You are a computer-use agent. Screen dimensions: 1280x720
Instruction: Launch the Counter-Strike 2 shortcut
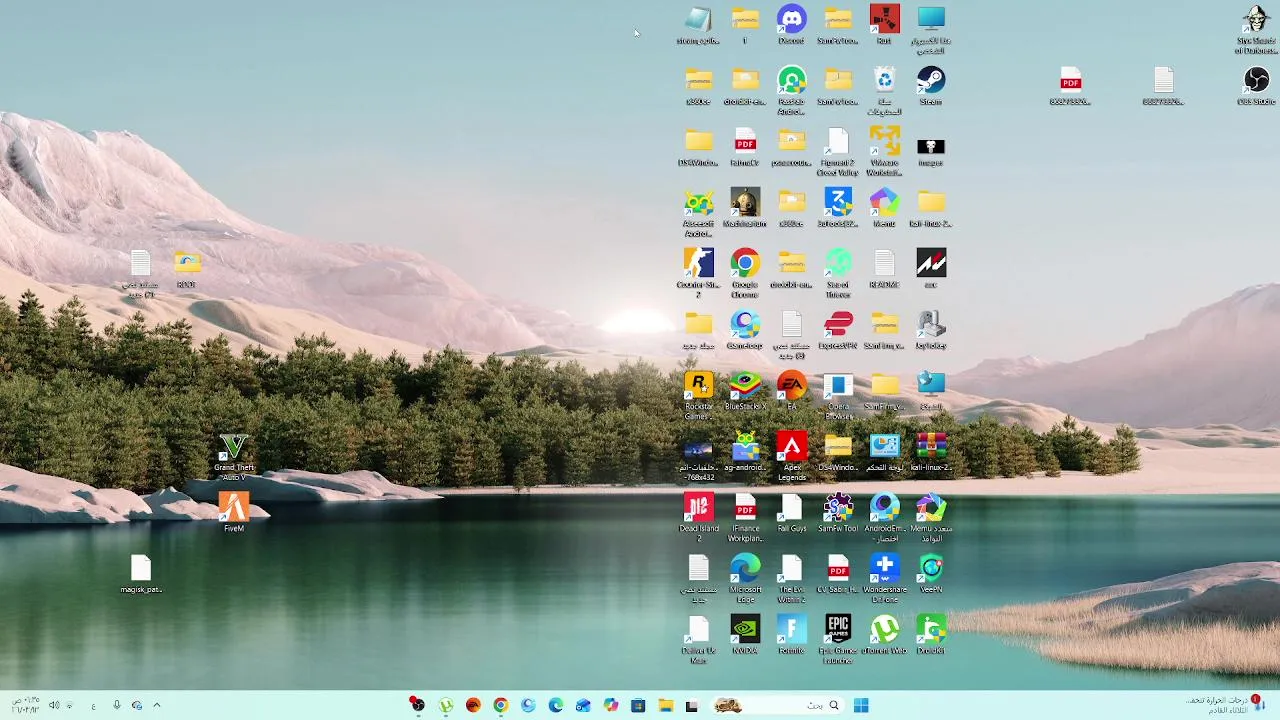point(698,274)
